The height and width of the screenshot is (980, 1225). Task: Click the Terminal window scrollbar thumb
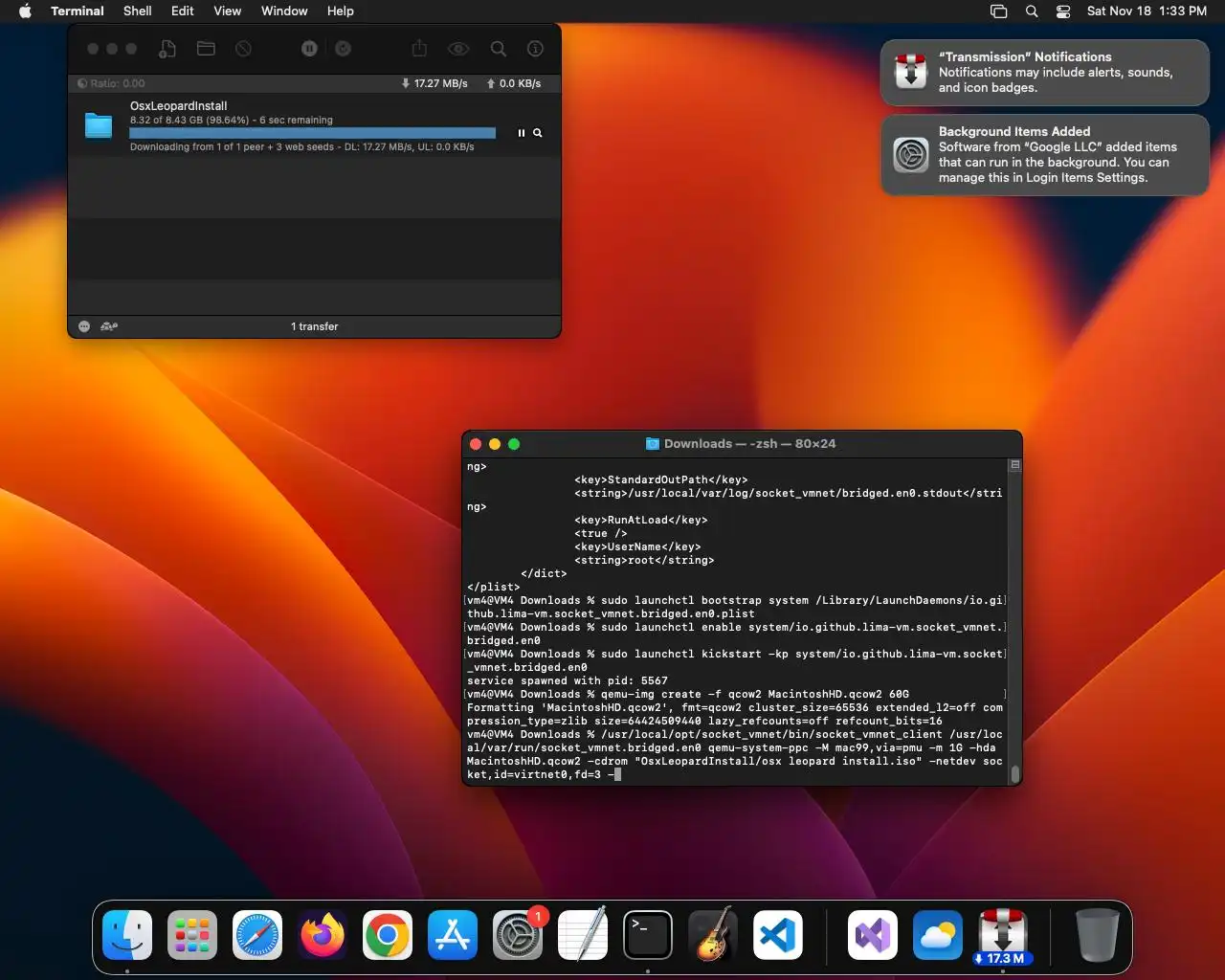[x=1015, y=773]
